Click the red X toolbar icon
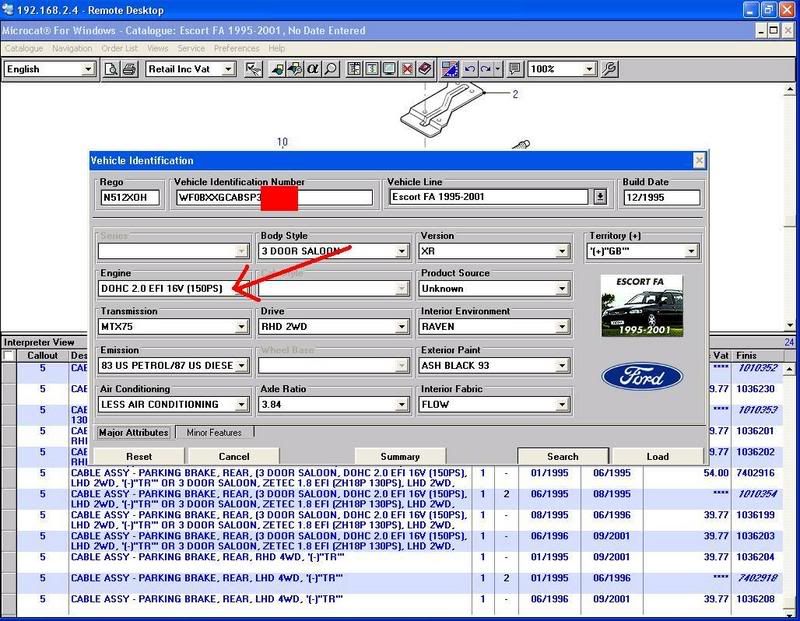The height and width of the screenshot is (621, 800). (x=407, y=69)
